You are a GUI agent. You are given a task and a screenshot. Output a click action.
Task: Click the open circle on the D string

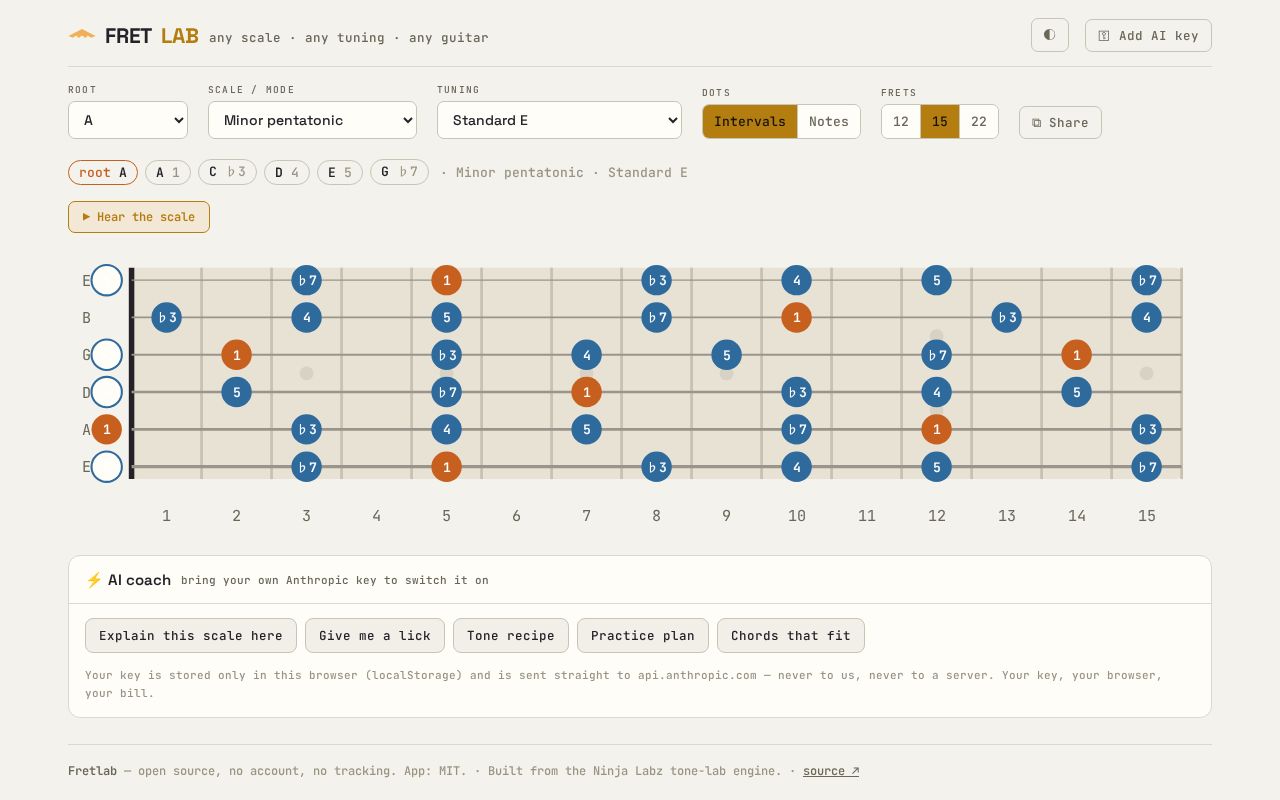click(x=106, y=392)
